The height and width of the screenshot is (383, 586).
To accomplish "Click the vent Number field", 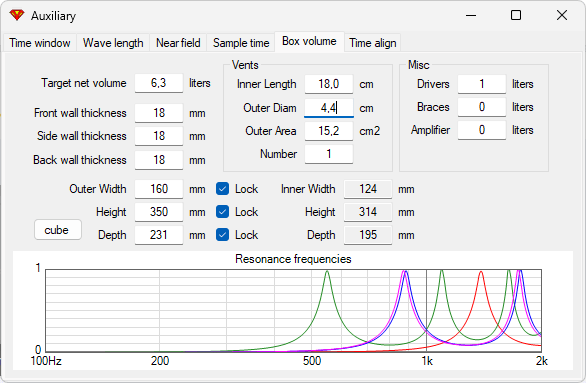I will [329, 154].
